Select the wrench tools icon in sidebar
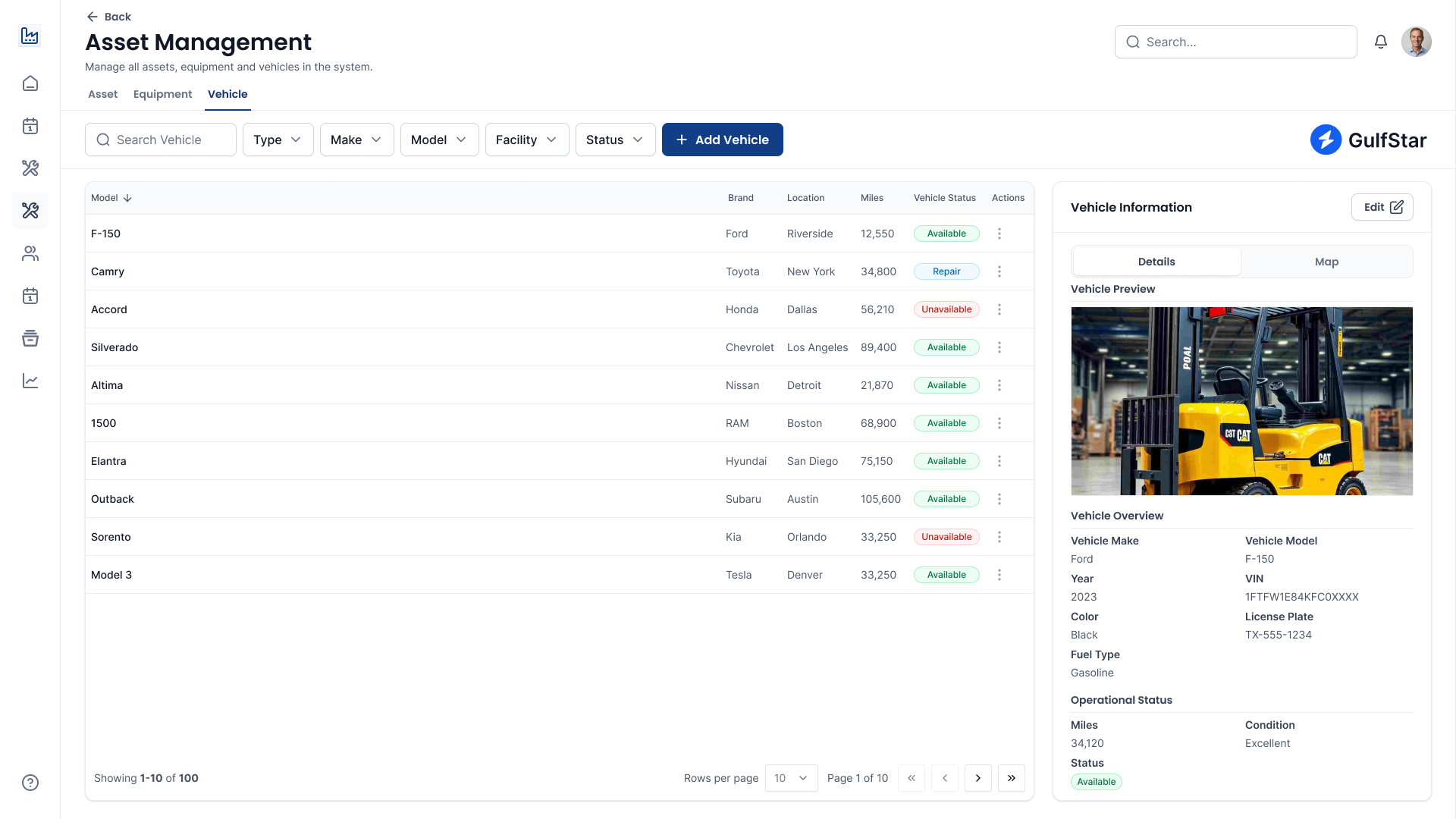 (x=30, y=168)
